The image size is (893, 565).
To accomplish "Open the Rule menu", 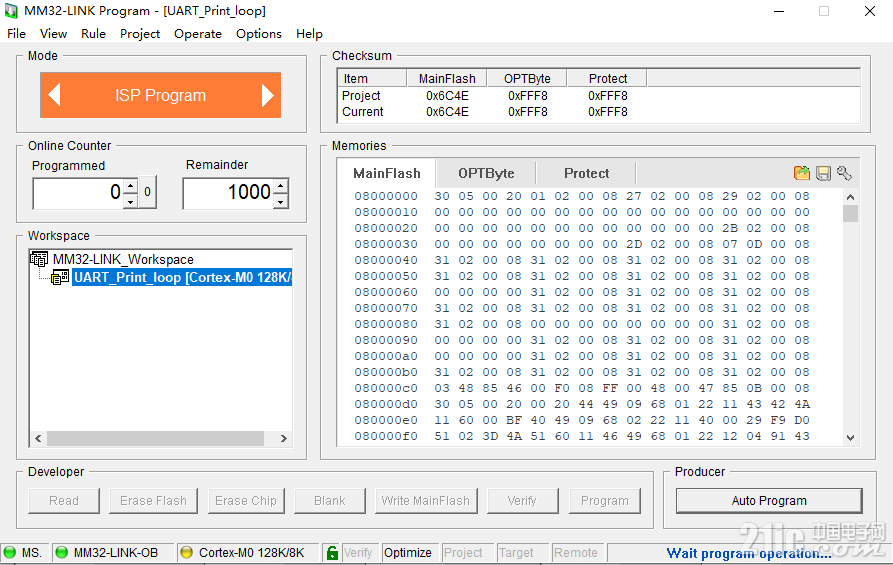I will 93,34.
